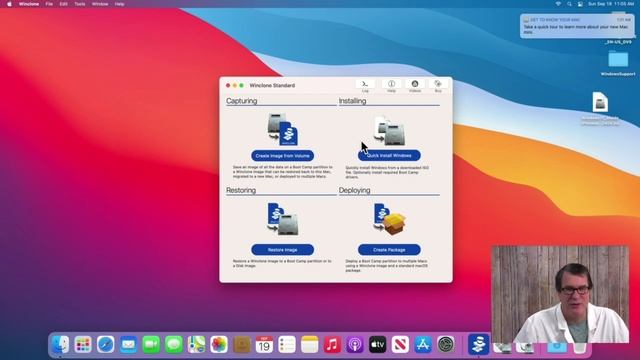Open Finder from the Dock
The image size is (640, 360).
(60, 344)
